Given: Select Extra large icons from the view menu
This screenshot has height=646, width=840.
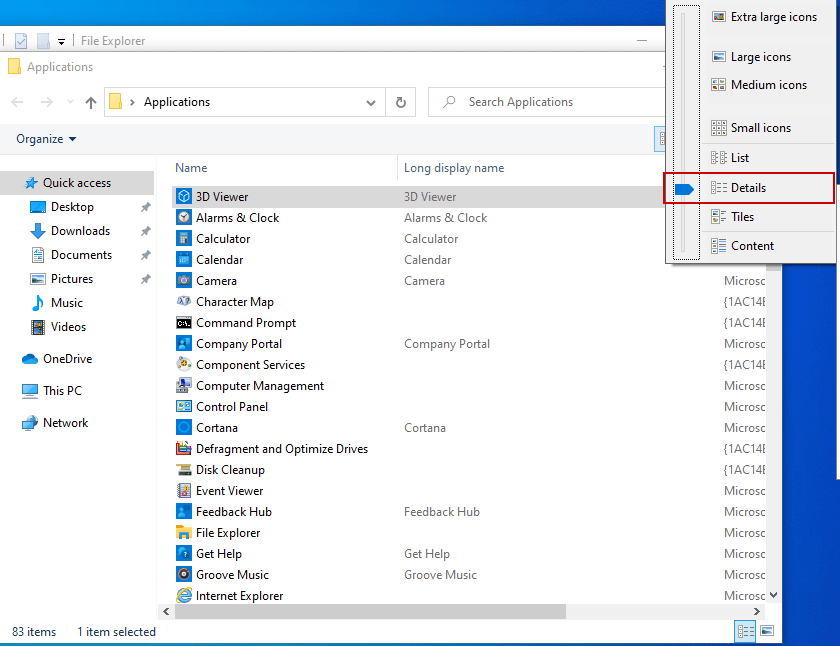Looking at the screenshot, I should pyautogui.click(x=773, y=17).
